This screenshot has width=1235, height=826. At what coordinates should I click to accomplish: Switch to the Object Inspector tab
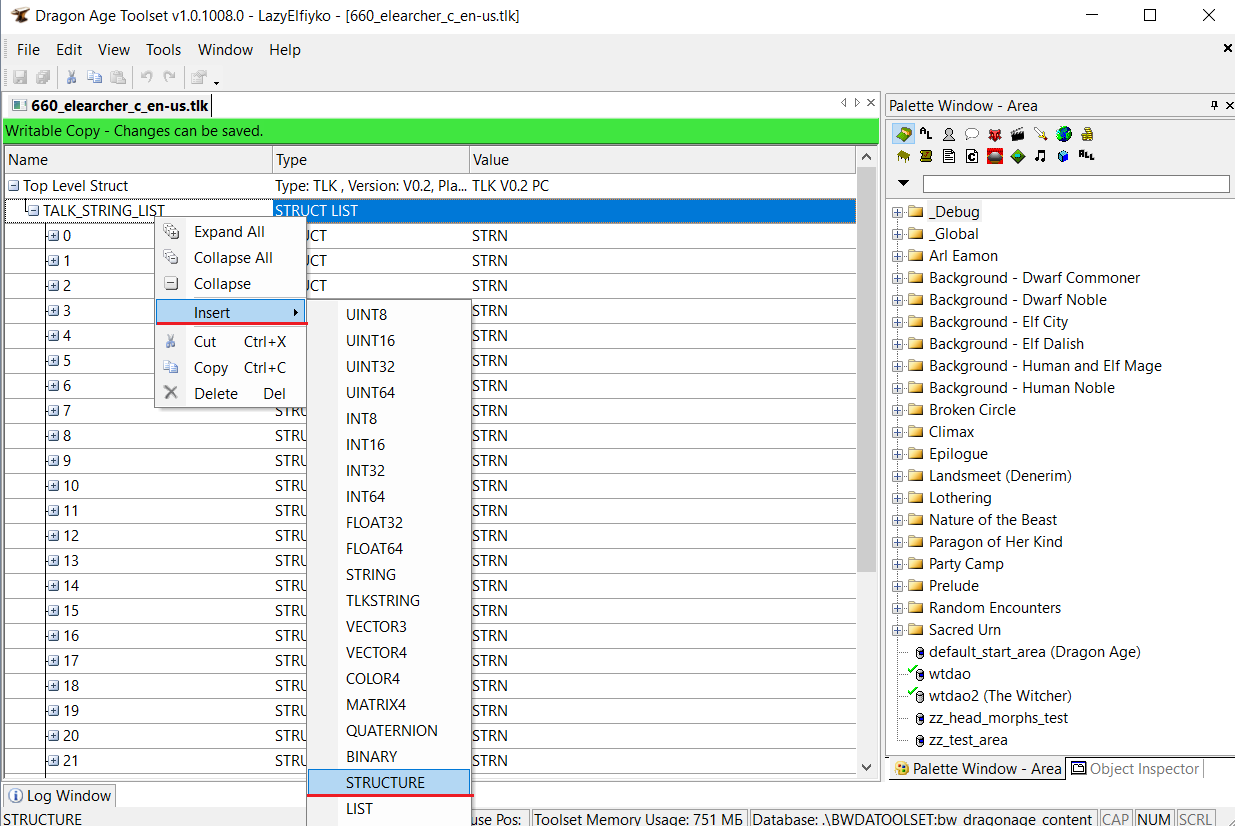pos(1135,769)
